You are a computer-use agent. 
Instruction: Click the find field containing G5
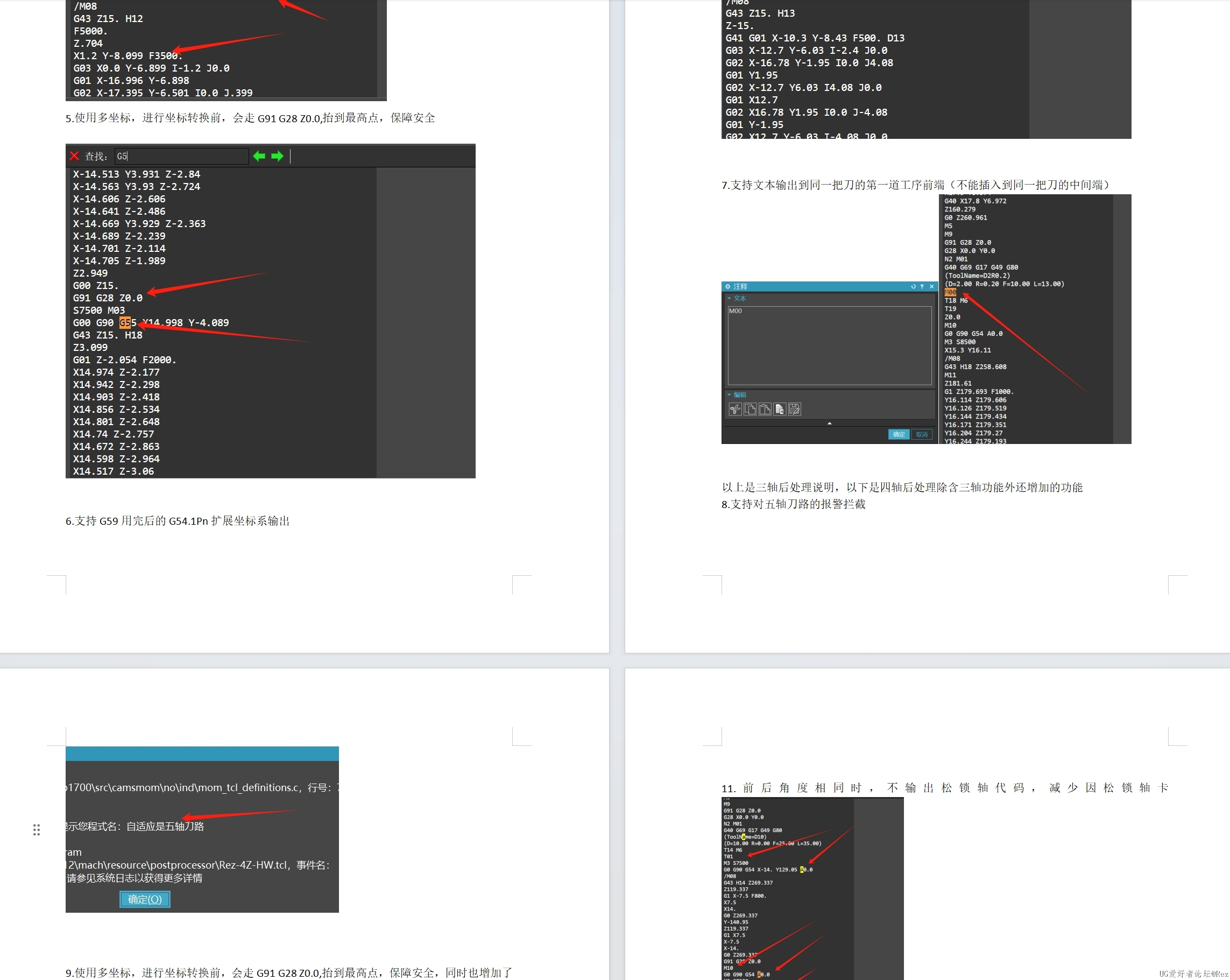coord(181,156)
